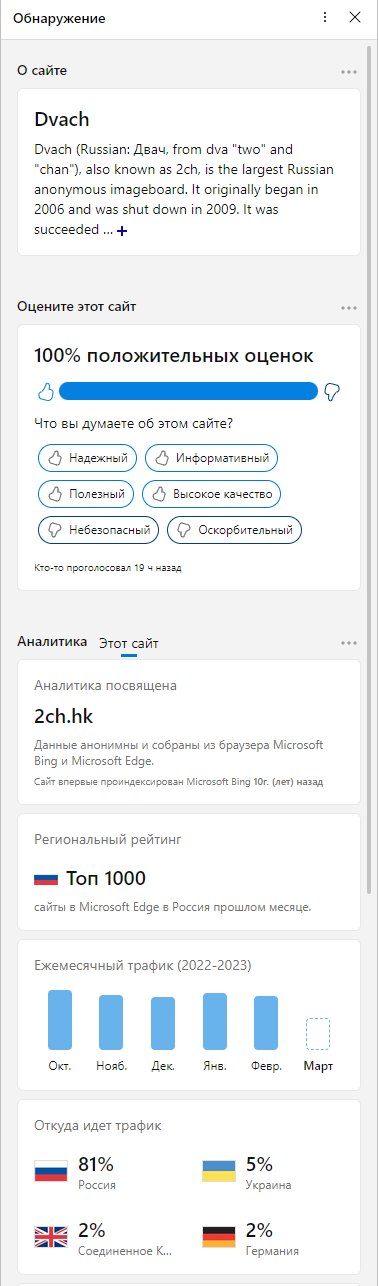378x1286 pixels.
Task: Click the positive ratings progress bar
Action: coord(188,391)
